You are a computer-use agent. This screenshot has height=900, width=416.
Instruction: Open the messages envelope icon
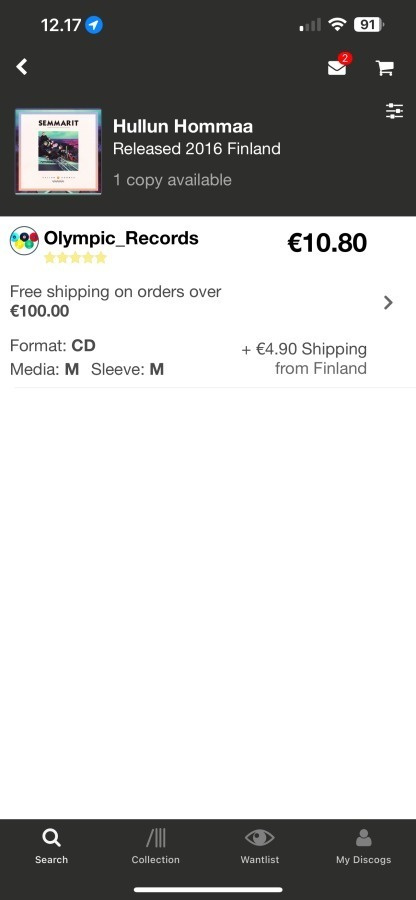[337, 68]
